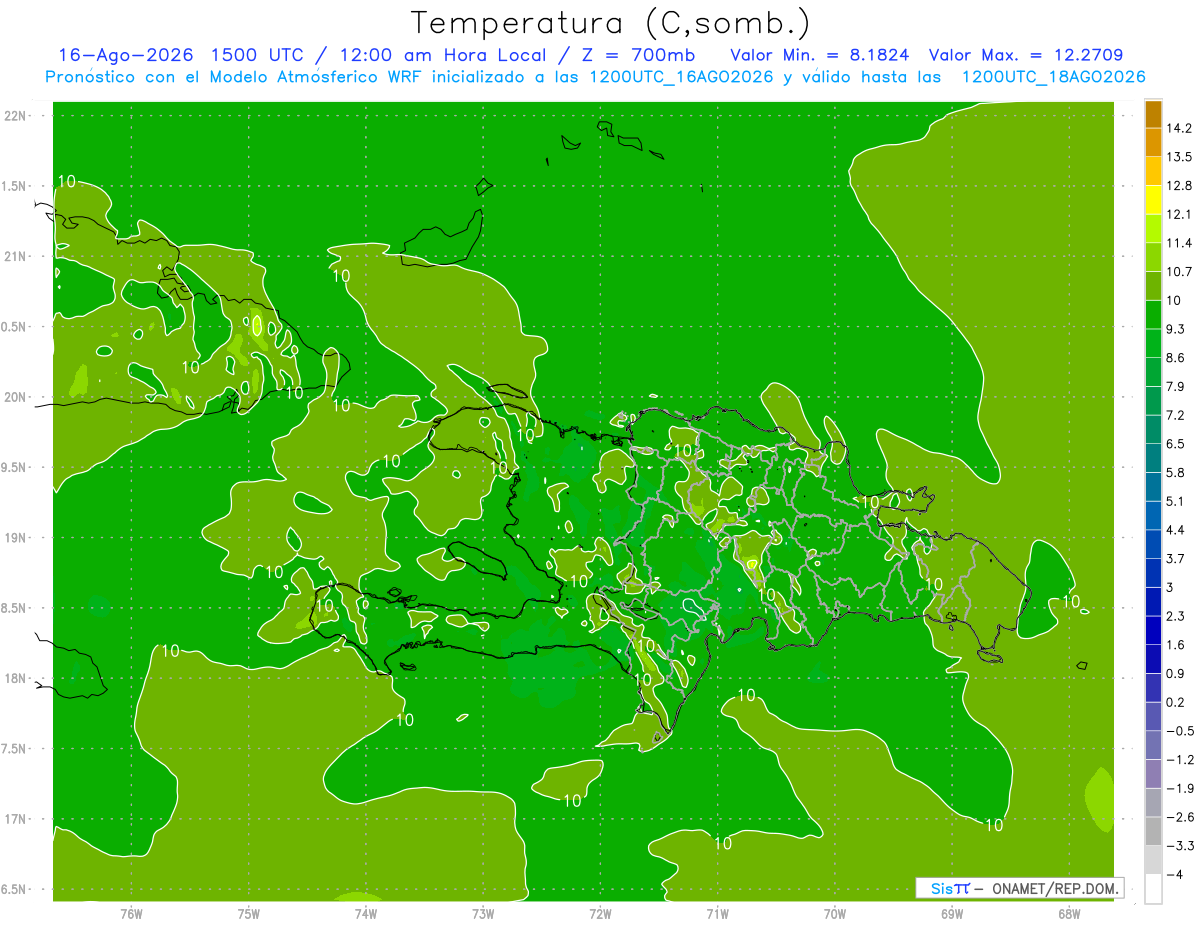Click the '-1.9' color scale value

(1180, 788)
